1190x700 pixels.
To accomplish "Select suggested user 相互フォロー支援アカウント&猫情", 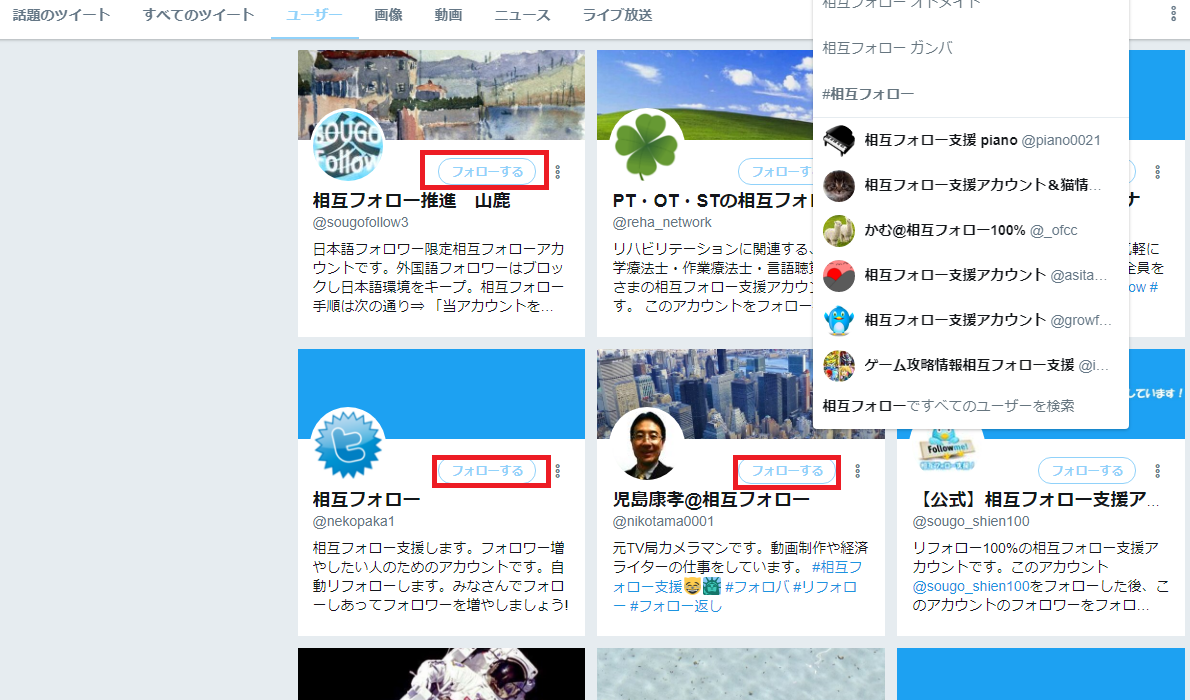I will [971, 185].
